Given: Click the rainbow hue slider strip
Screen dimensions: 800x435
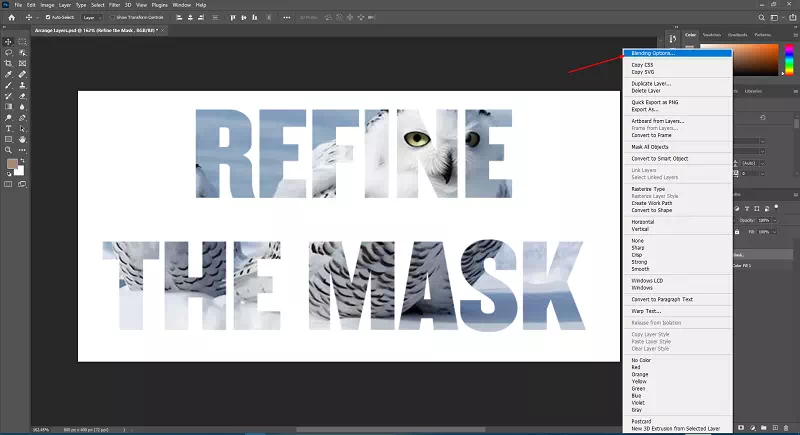Looking at the screenshot, I should (789, 59).
